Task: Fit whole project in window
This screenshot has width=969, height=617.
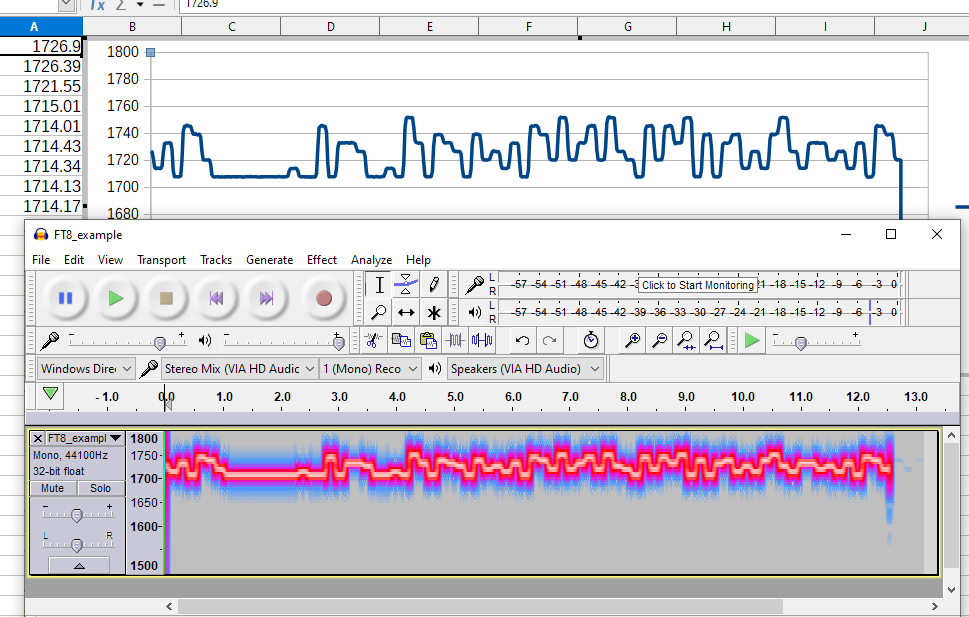Action: 714,340
